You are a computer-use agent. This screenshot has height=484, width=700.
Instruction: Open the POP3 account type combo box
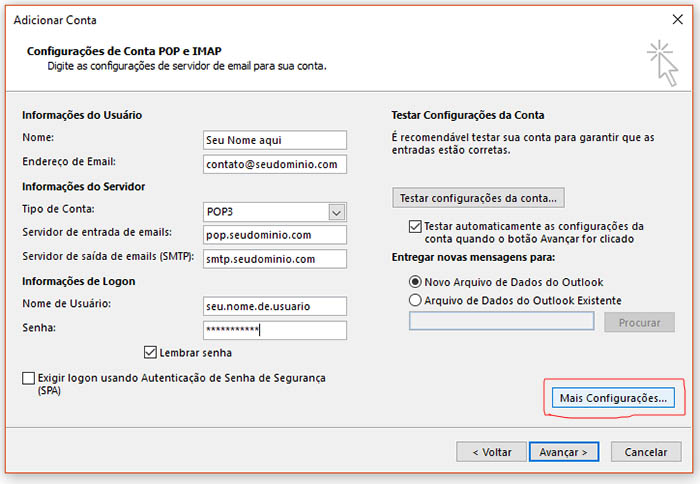pos(275,212)
